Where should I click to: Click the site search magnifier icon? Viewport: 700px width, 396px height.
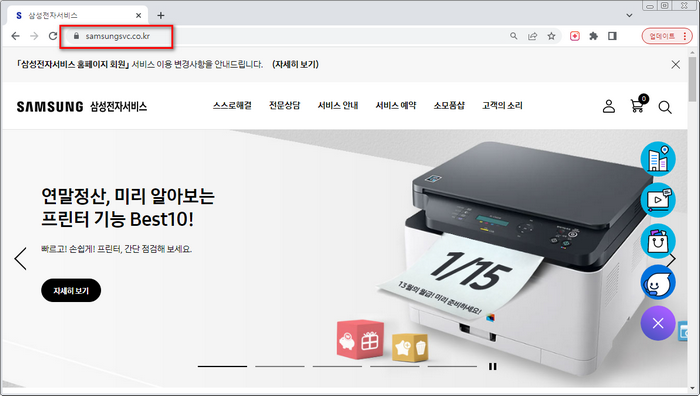[665, 108]
